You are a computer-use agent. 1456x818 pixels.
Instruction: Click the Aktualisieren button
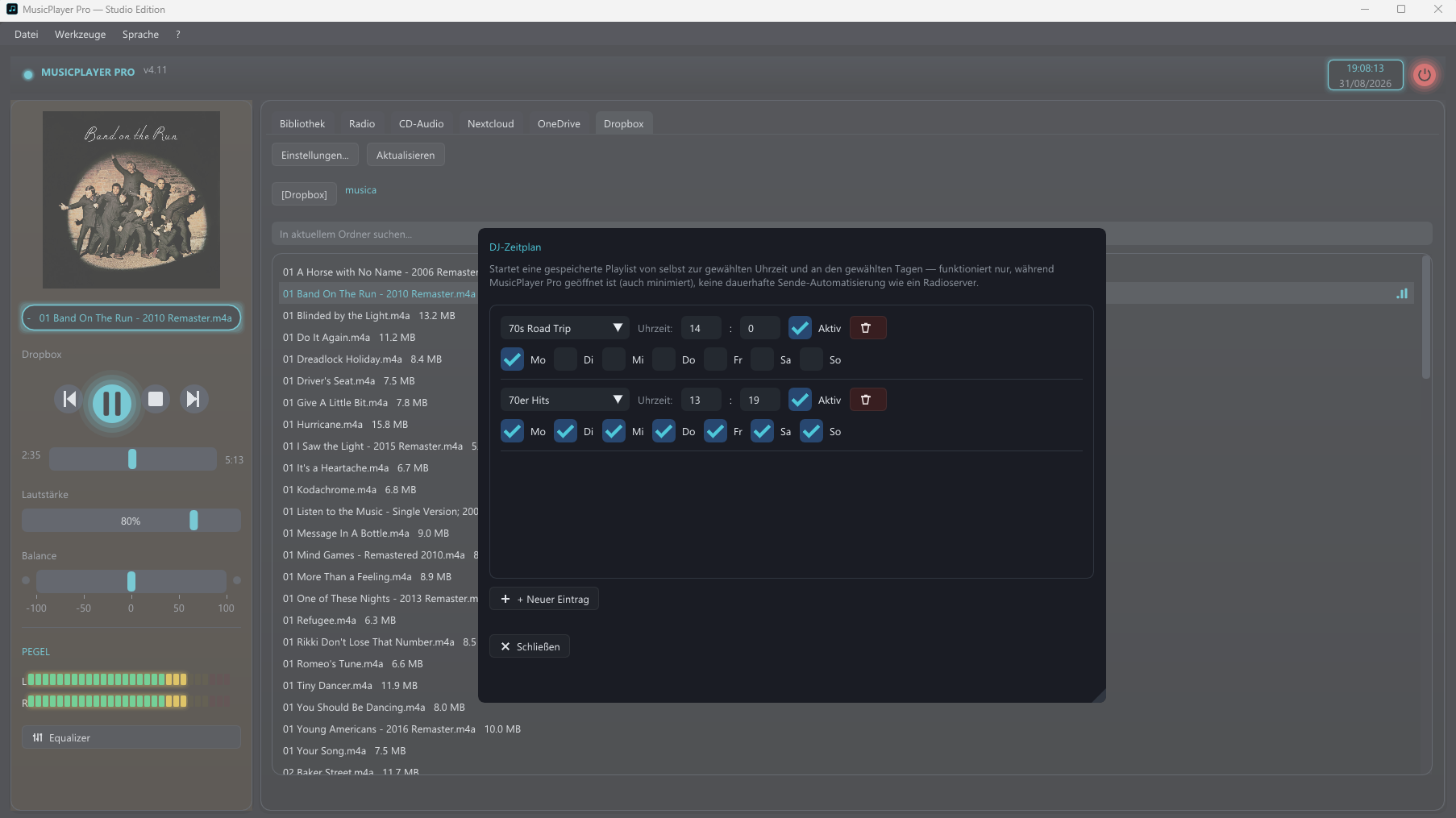406,155
